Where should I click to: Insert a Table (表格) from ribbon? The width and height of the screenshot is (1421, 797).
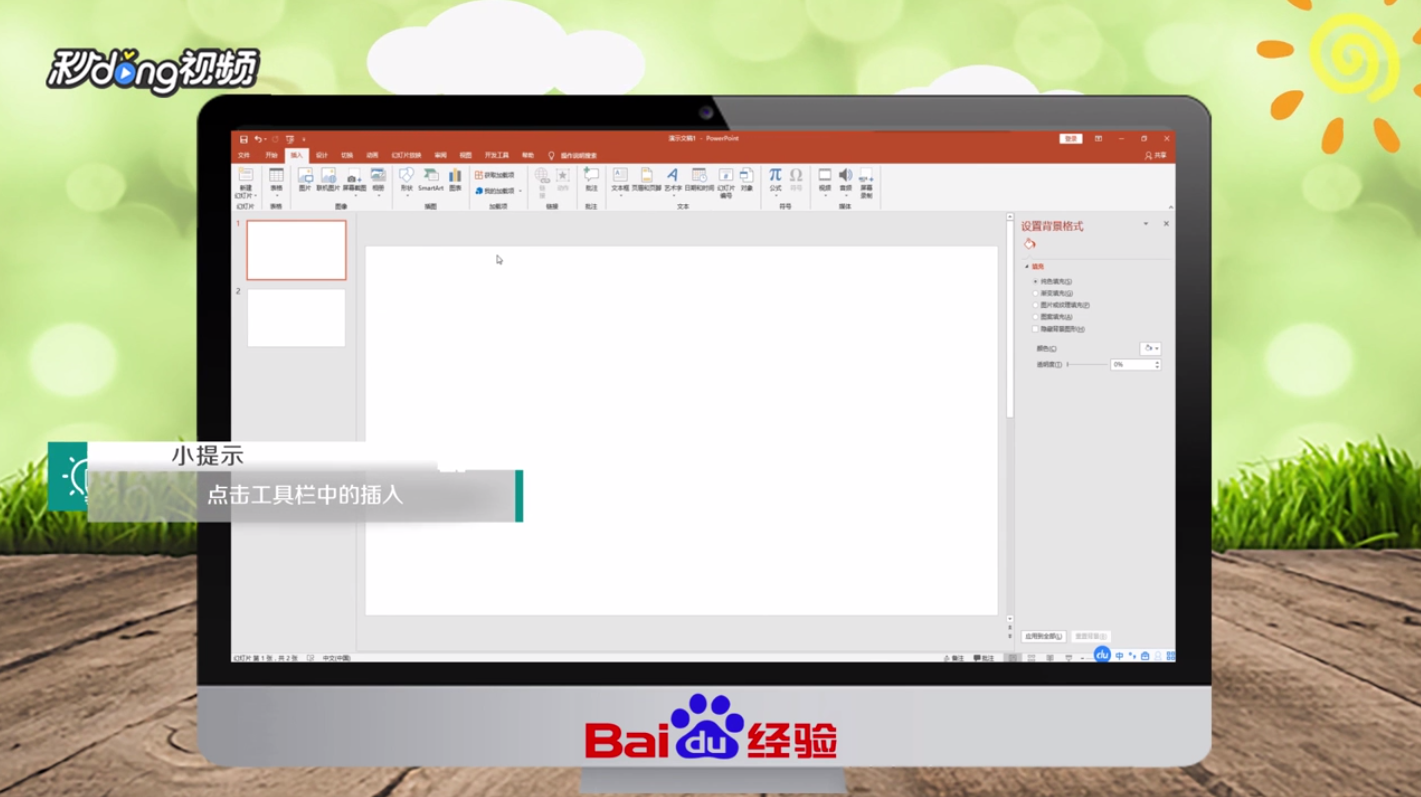276,175
